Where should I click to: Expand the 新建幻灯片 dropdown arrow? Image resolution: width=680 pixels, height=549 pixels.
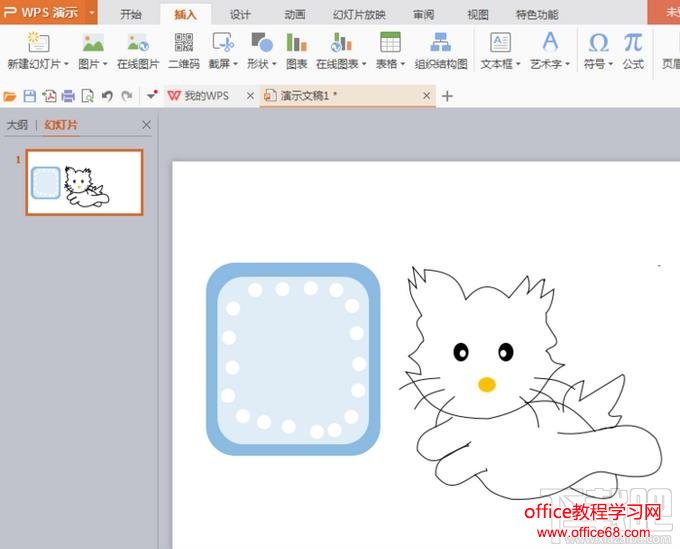click(67, 64)
